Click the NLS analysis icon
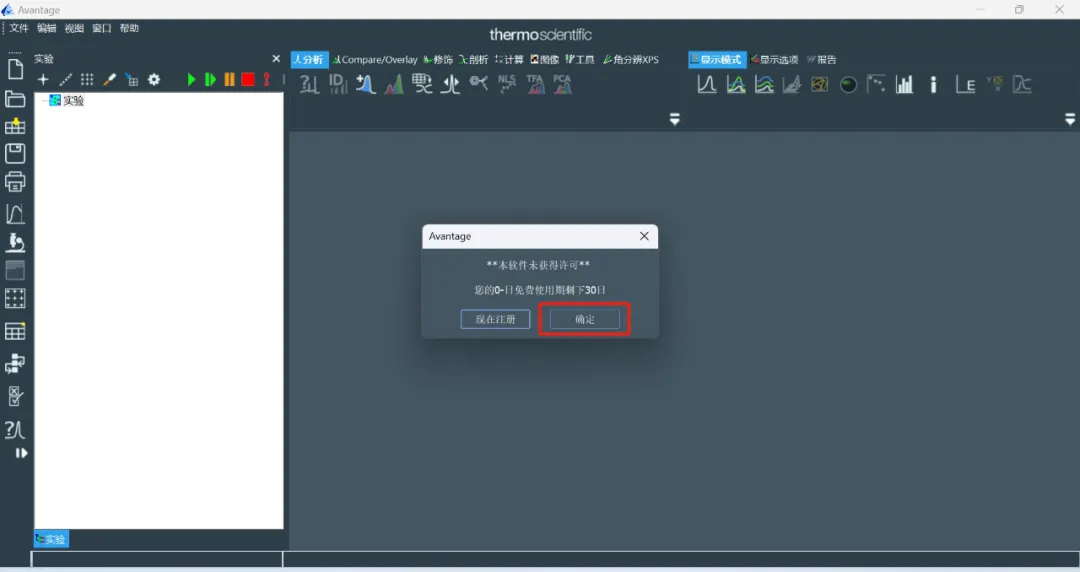 pyautogui.click(x=507, y=84)
